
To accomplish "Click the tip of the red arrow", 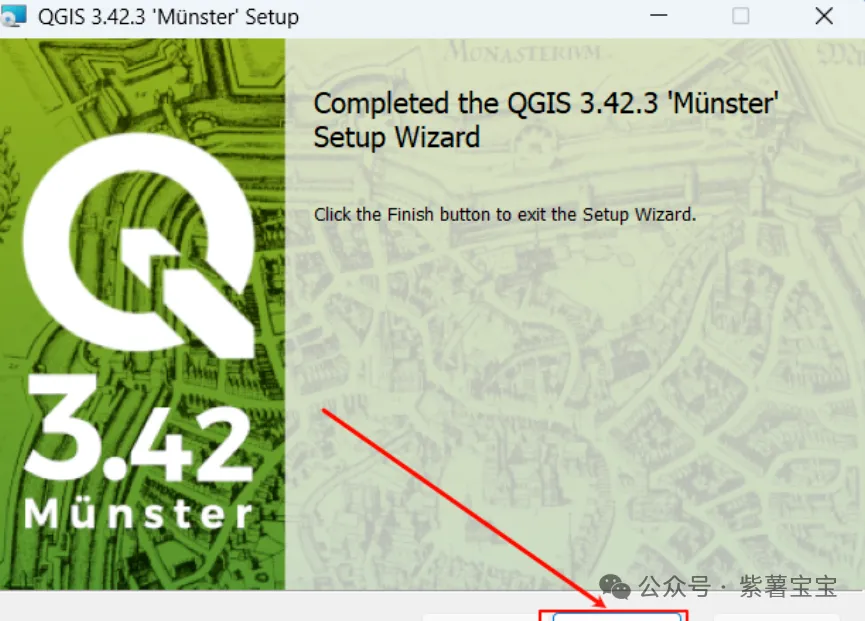I will 603,606.
